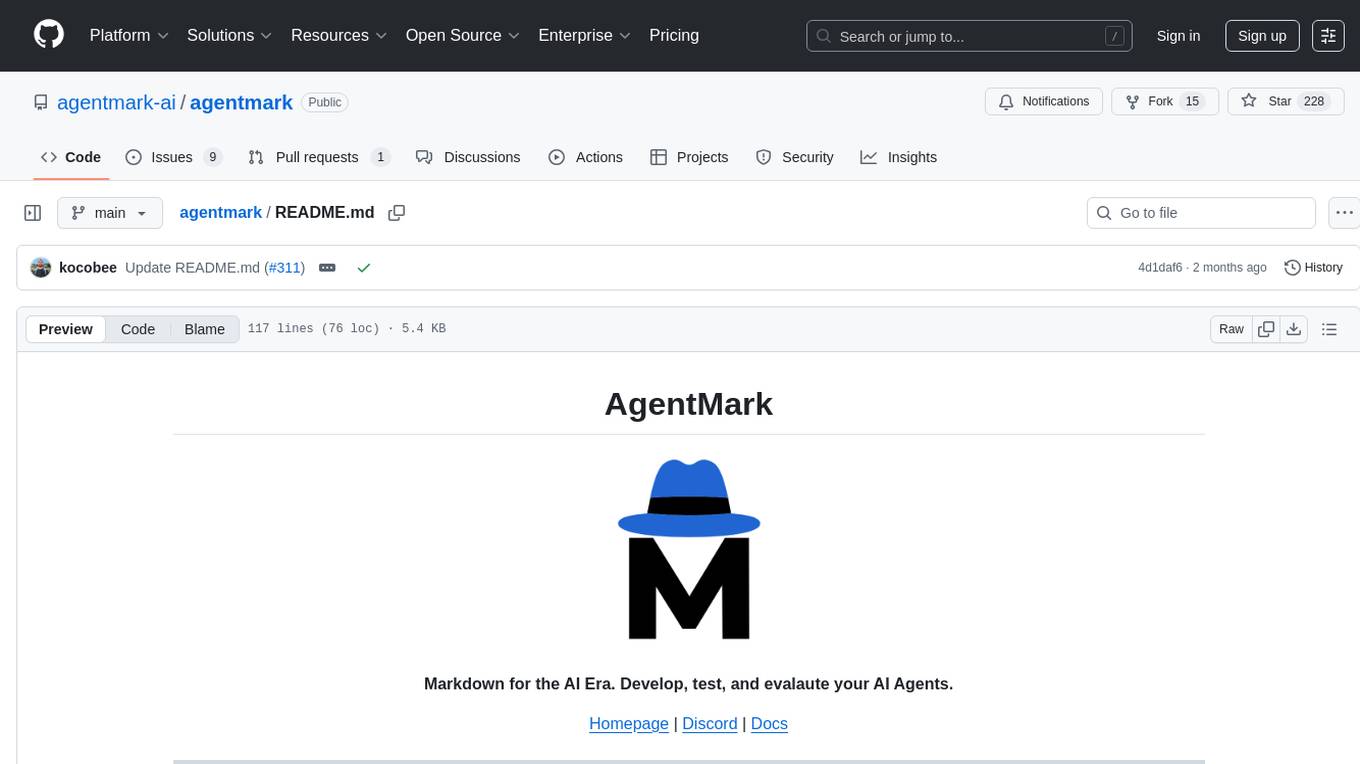Open the document outline icon

point(1329,329)
